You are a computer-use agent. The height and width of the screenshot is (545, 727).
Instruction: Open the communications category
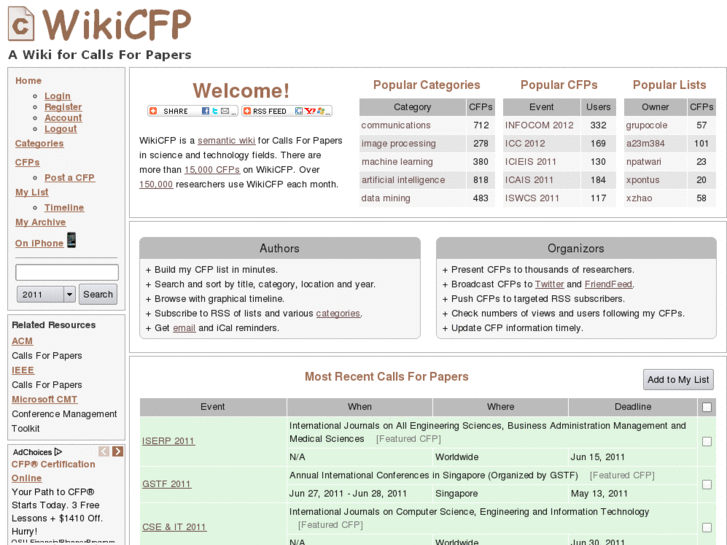pyautogui.click(x=395, y=125)
